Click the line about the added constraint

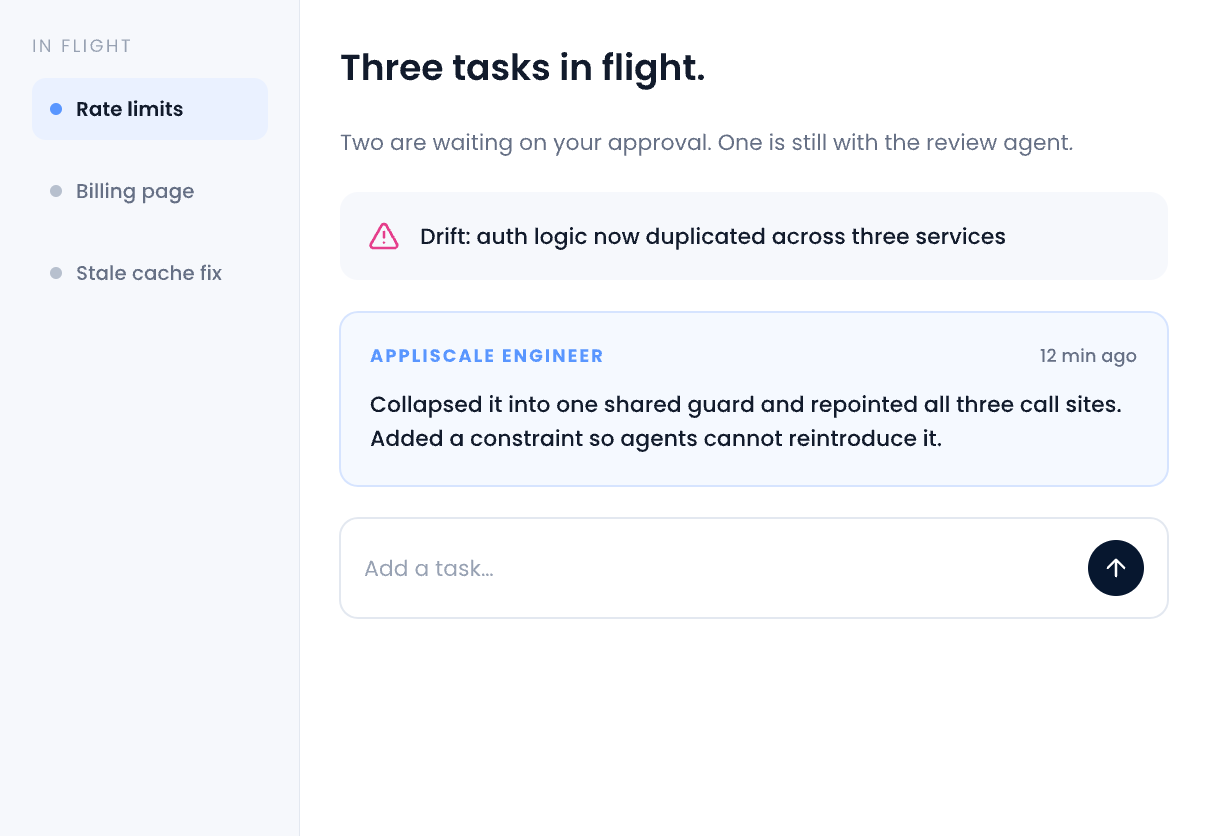[x=656, y=438]
